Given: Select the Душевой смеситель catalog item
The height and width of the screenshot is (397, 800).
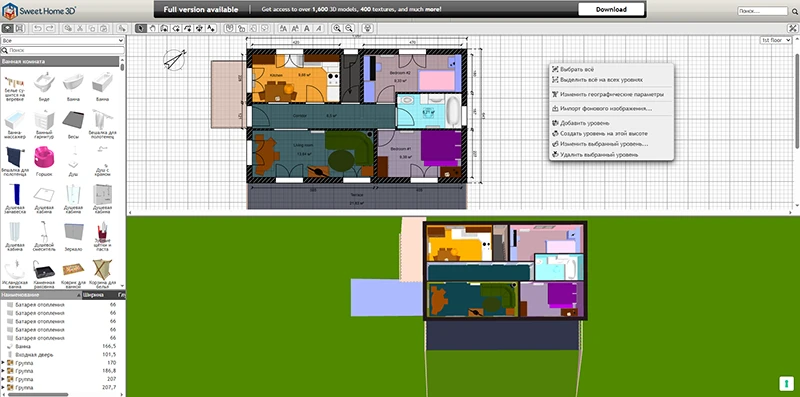Looking at the screenshot, I should click(x=44, y=236).
